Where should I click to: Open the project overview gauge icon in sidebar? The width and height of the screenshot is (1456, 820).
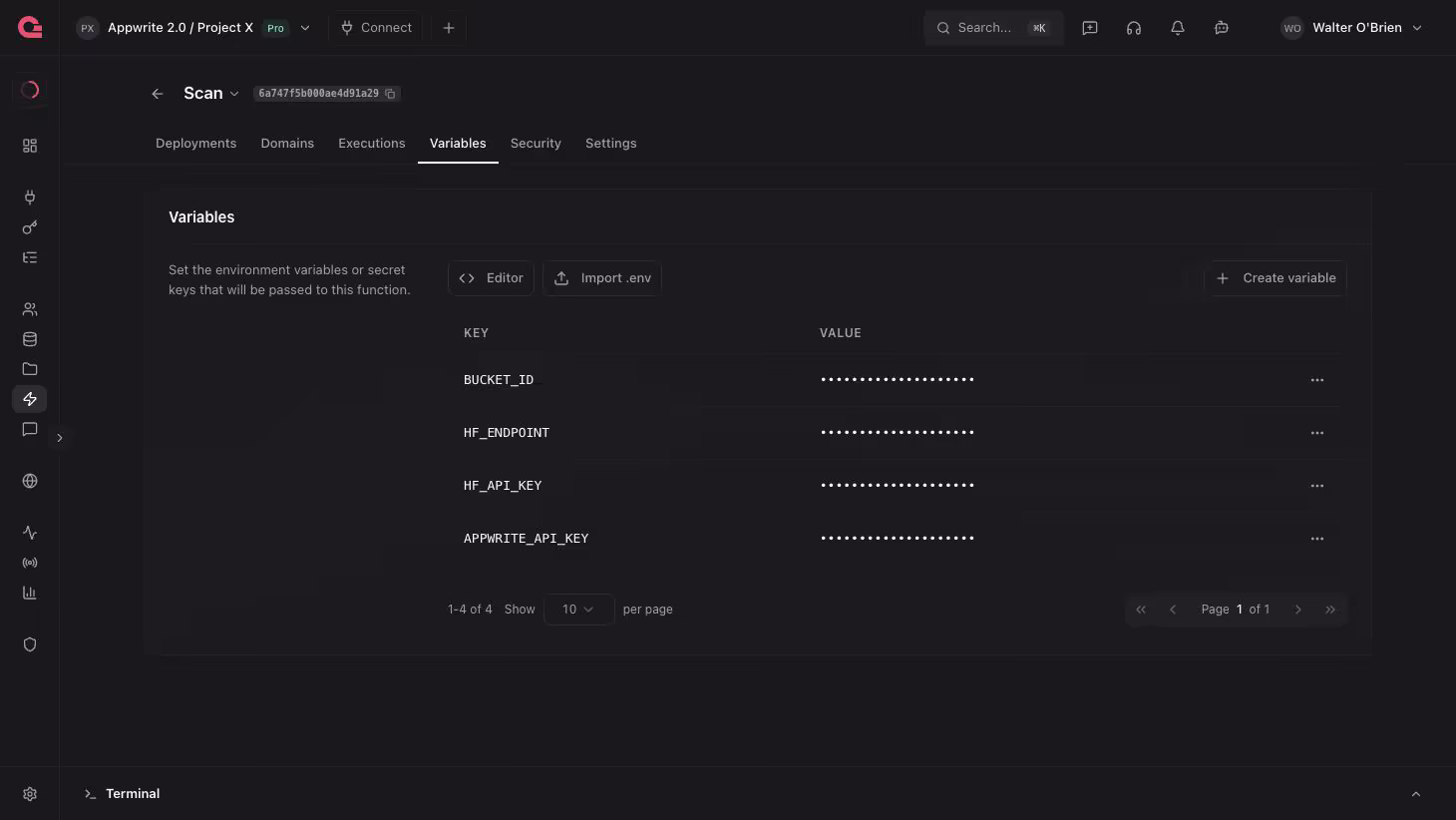(30, 90)
